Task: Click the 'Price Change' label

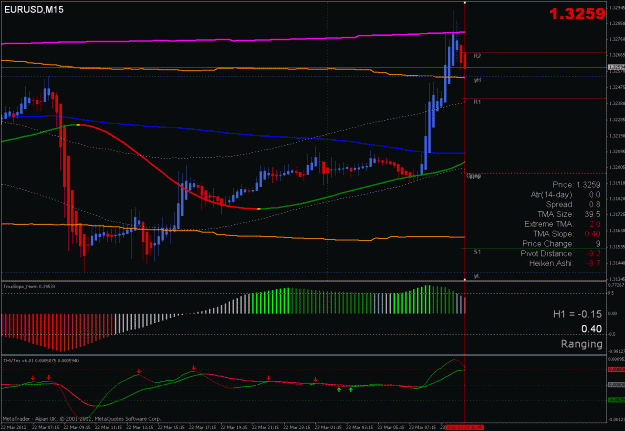Action: coord(548,244)
